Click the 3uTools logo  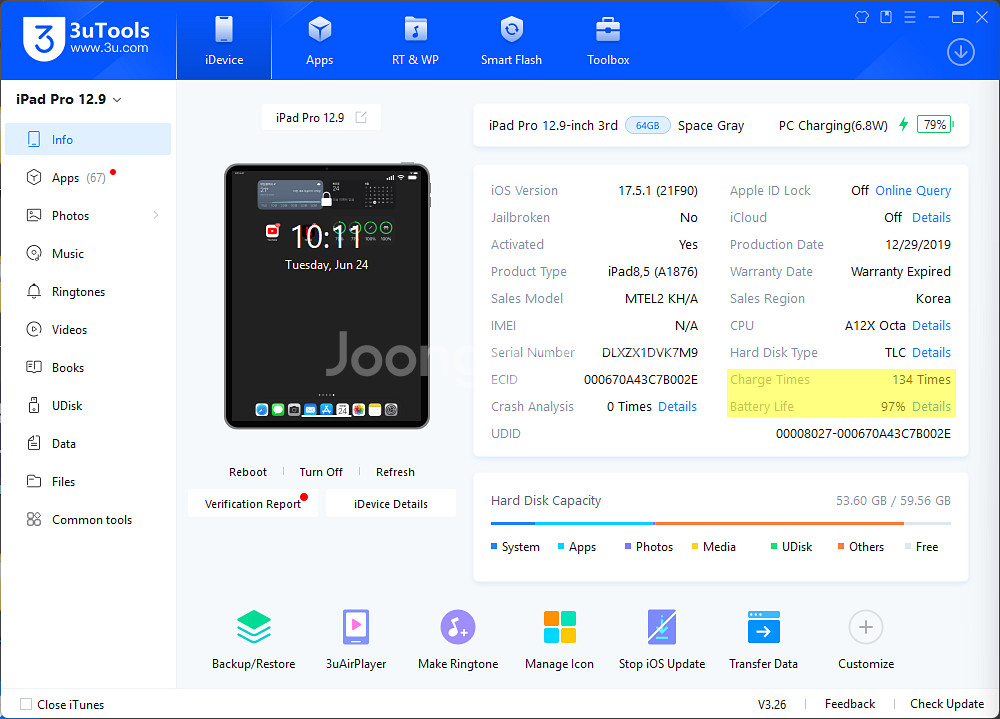pyautogui.click(x=86, y=38)
